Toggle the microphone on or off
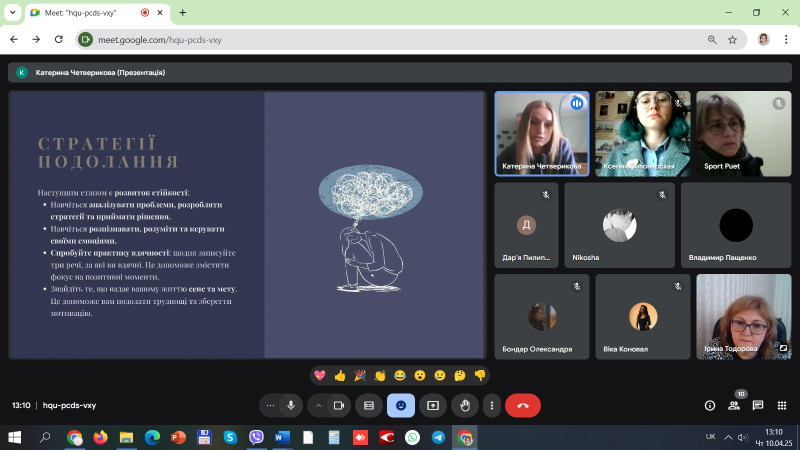 point(290,405)
